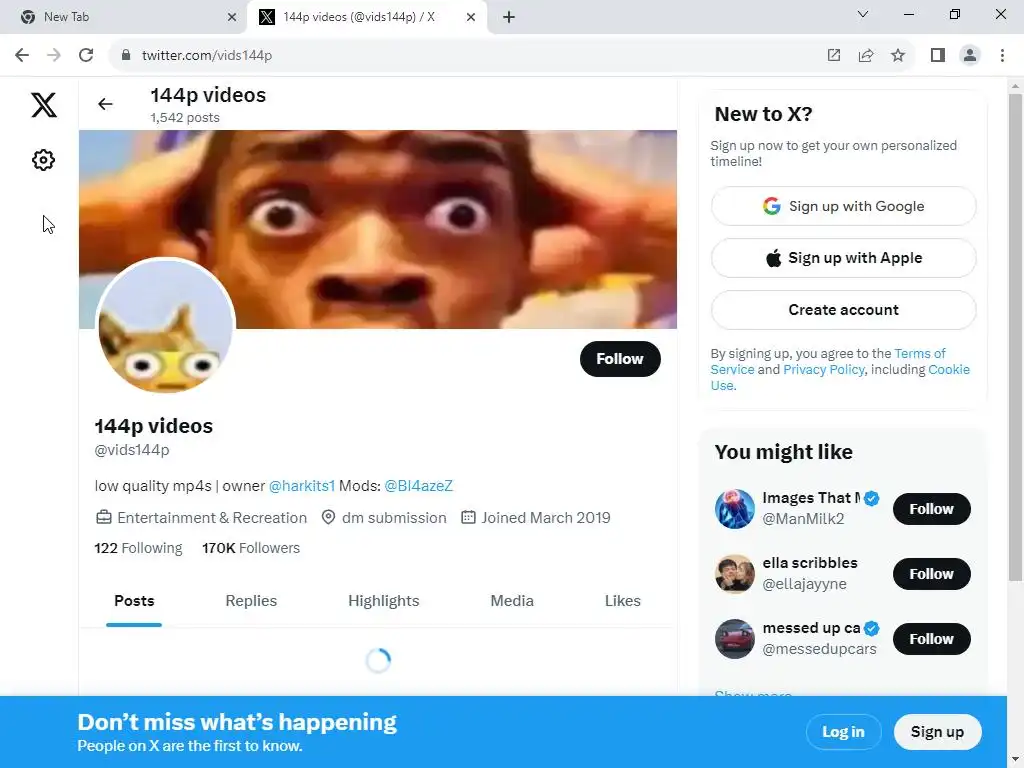Click Sign up with Google
1024x768 pixels.
tap(843, 206)
